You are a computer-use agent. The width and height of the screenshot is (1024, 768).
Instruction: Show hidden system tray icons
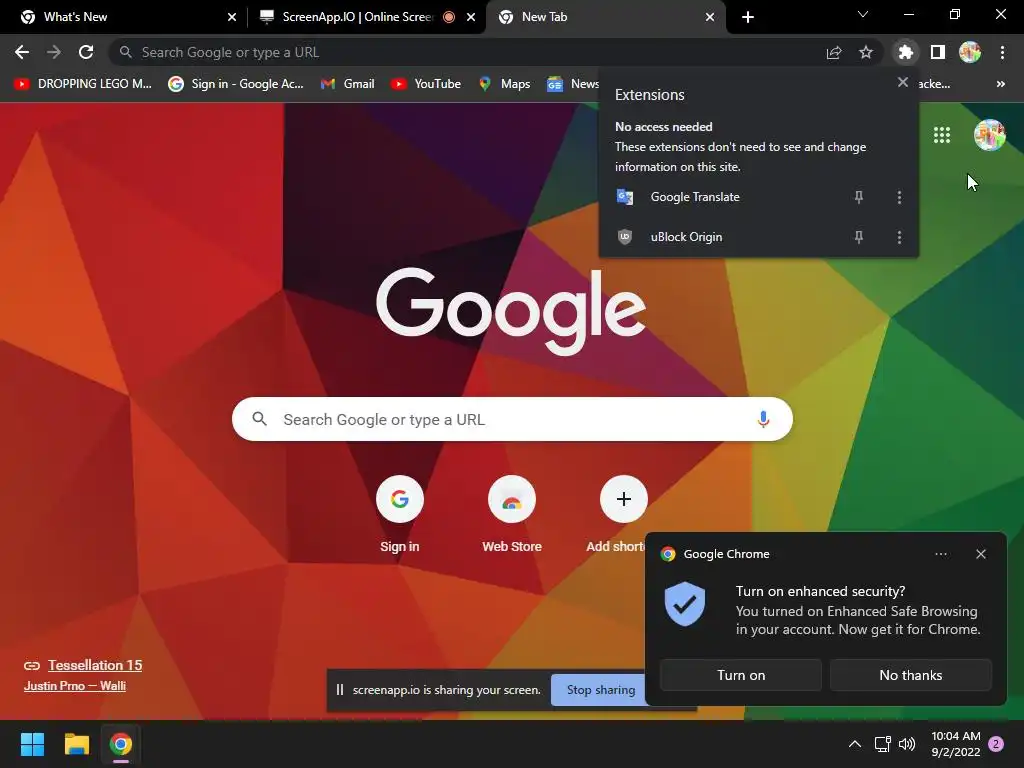coord(854,744)
